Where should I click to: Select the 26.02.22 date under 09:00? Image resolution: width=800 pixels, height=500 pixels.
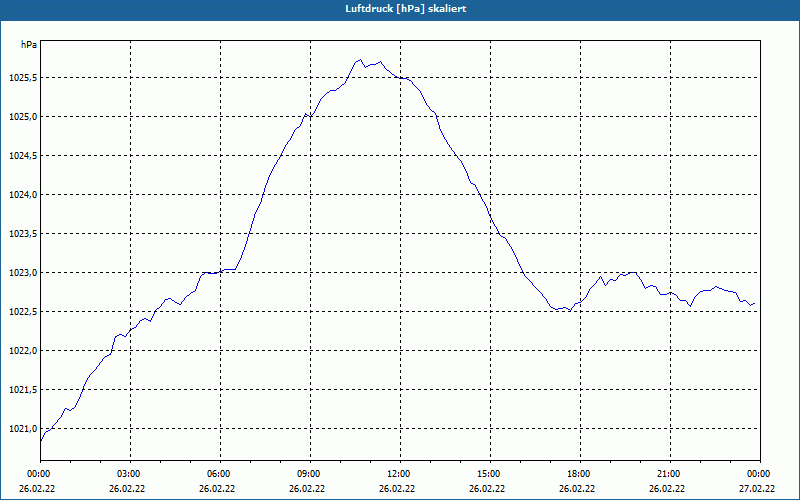pyautogui.click(x=307, y=489)
